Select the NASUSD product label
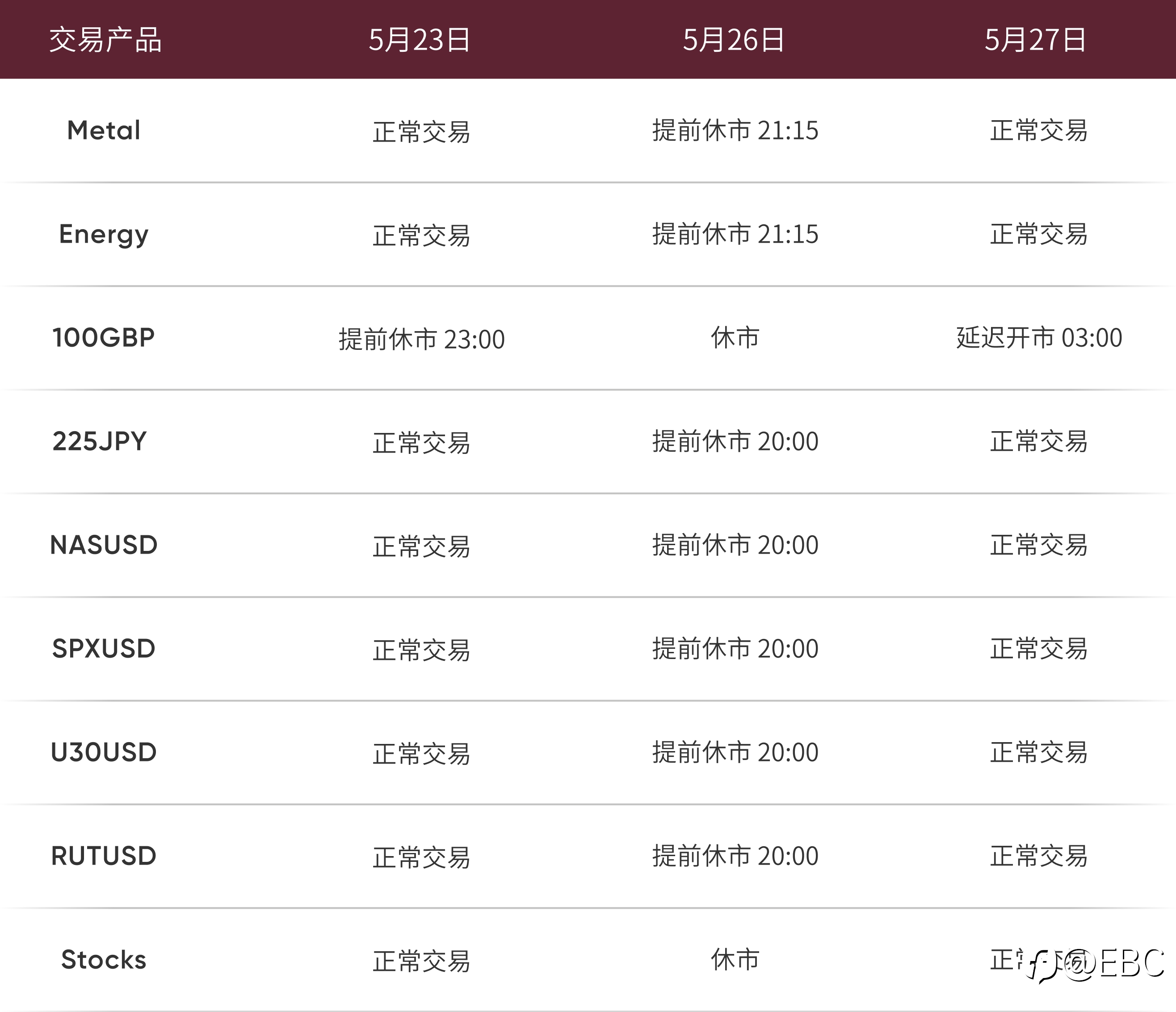Screen dimensions: 1176x1012 (x=104, y=545)
